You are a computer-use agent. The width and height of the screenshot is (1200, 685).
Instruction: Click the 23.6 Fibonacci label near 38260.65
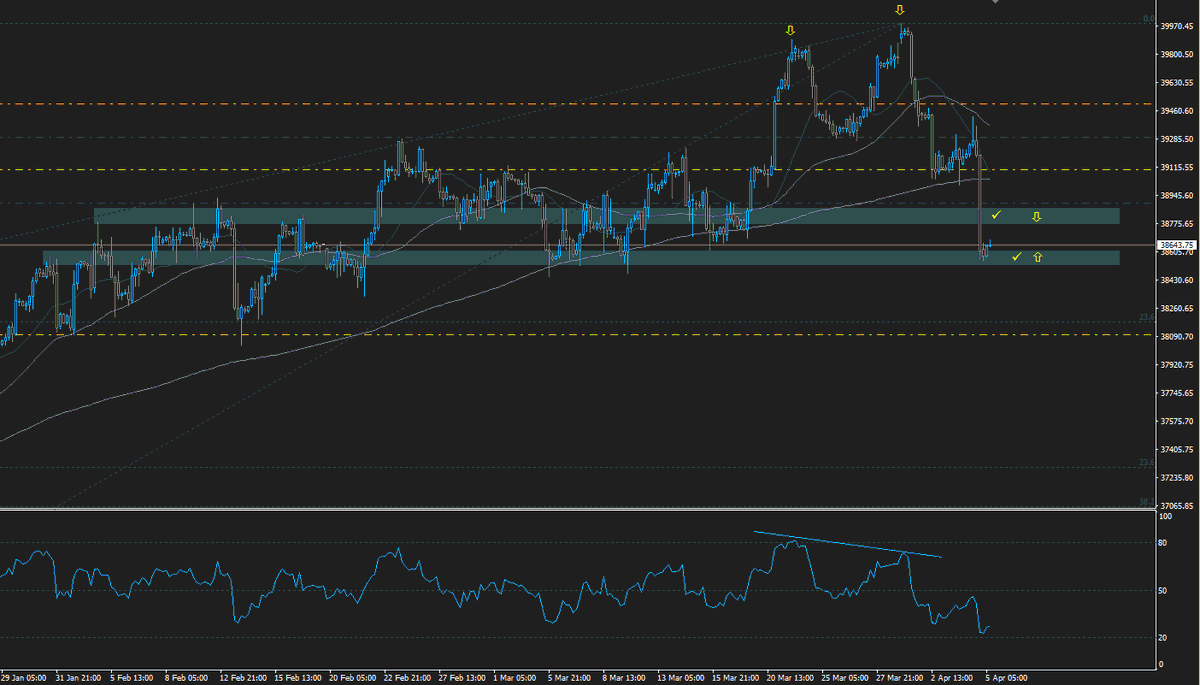[x=1147, y=318]
